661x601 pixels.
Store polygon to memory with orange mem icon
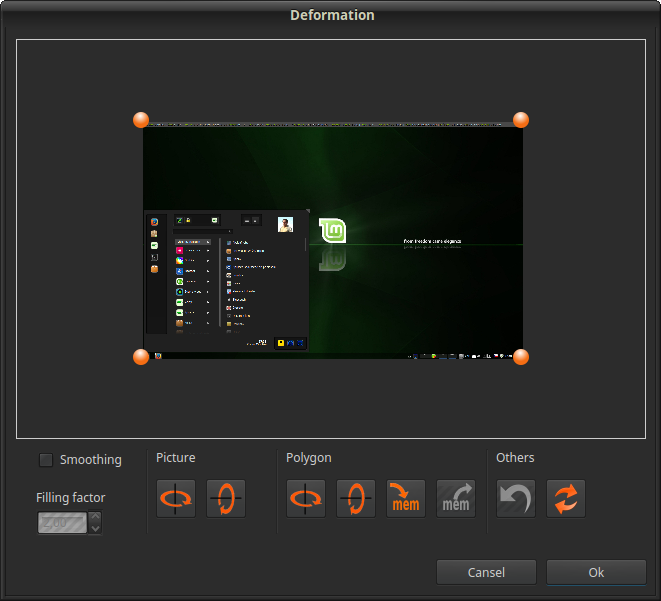pyautogui.click(x=406, y=499)
